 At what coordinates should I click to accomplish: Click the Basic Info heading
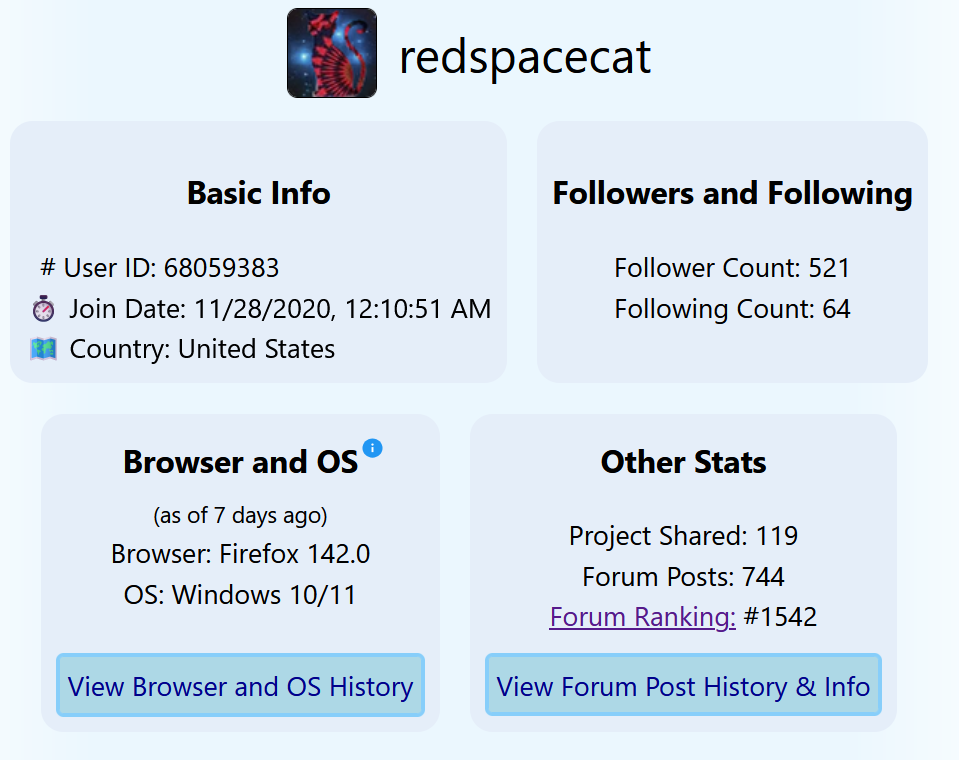pyautogui.click(x=258, y=193)
